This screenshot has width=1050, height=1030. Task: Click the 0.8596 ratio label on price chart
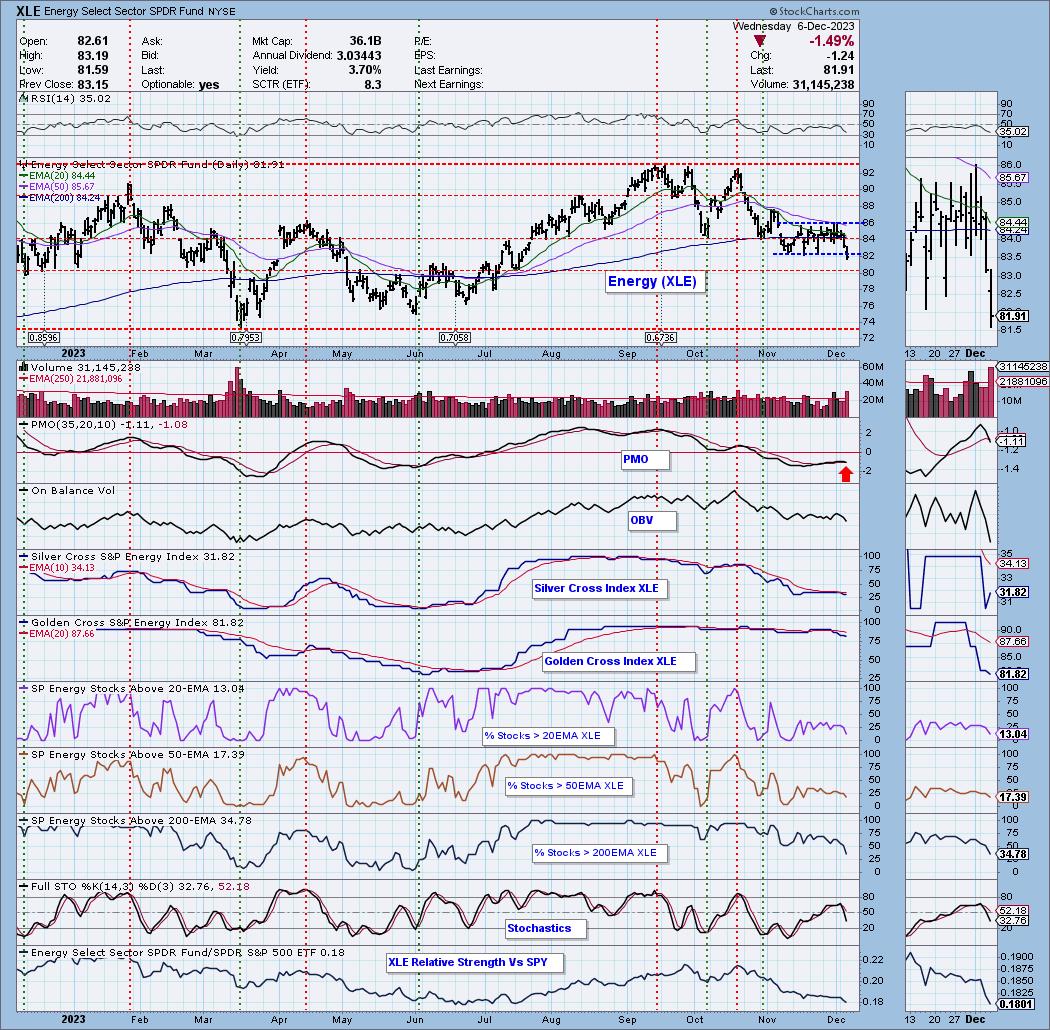(x=44, y=338)
